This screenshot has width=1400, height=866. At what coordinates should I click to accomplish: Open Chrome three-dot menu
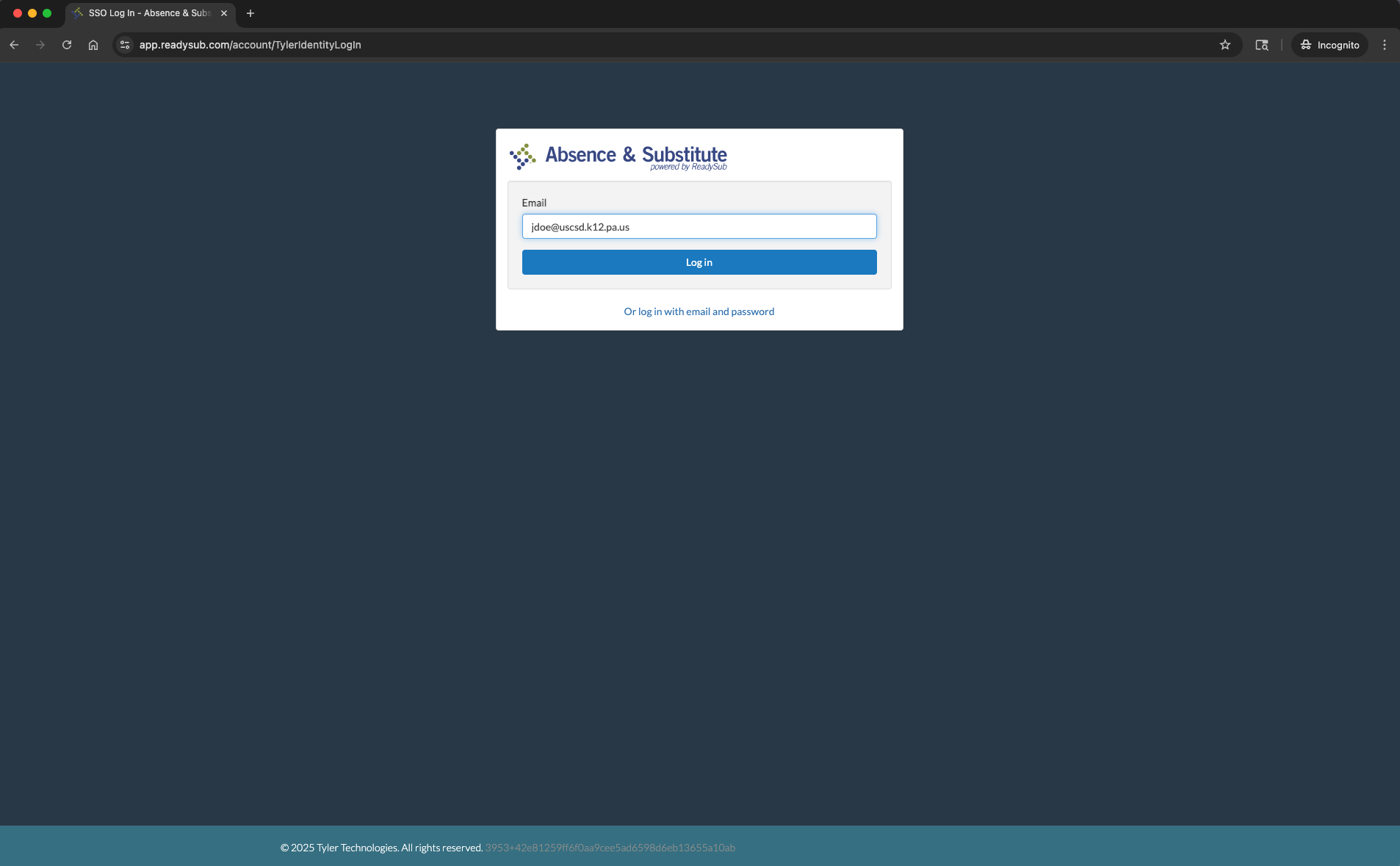[x=1385, y=45]
